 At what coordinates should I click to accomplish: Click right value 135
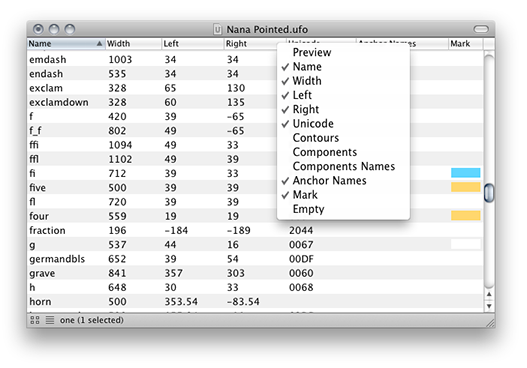[236, 102]
